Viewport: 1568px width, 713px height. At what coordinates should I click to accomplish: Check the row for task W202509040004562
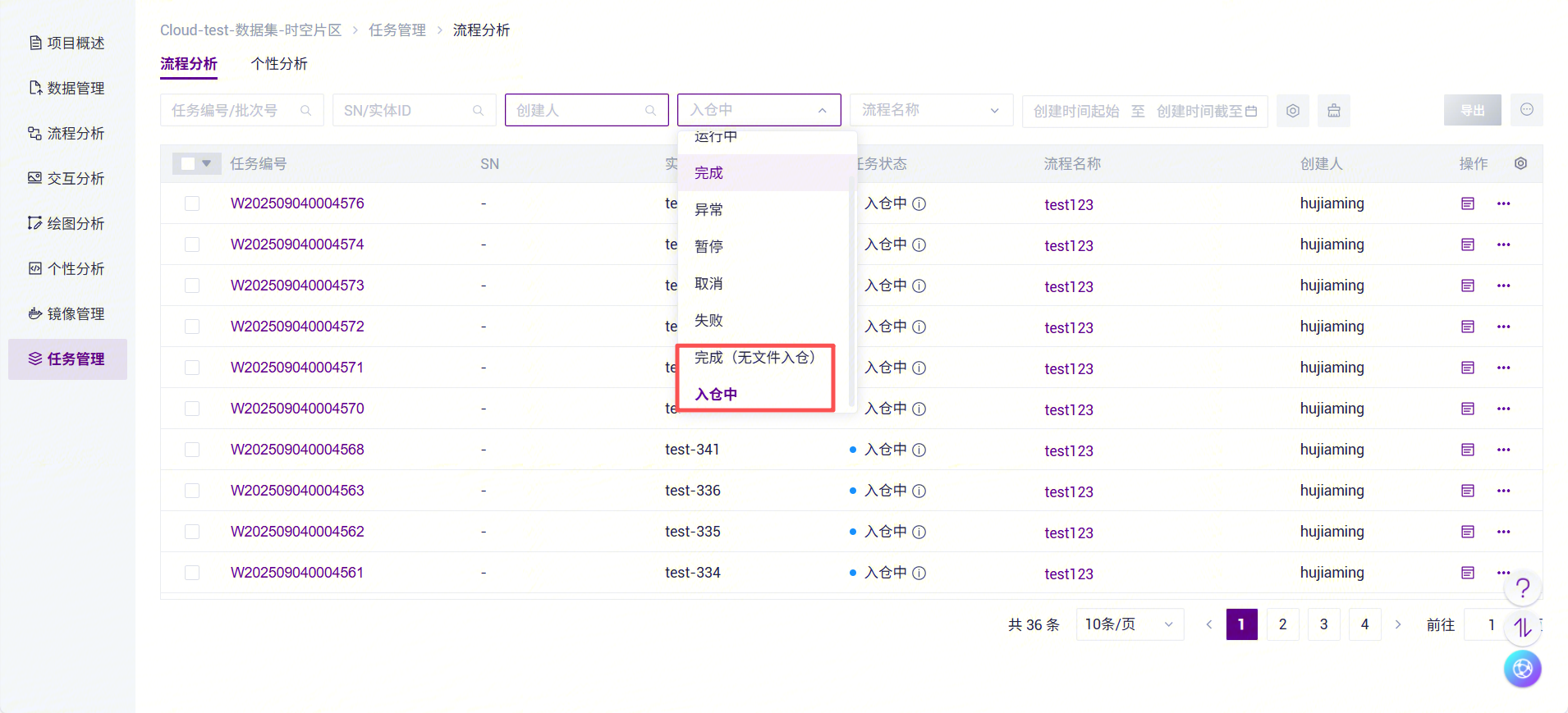pos(192,532)
